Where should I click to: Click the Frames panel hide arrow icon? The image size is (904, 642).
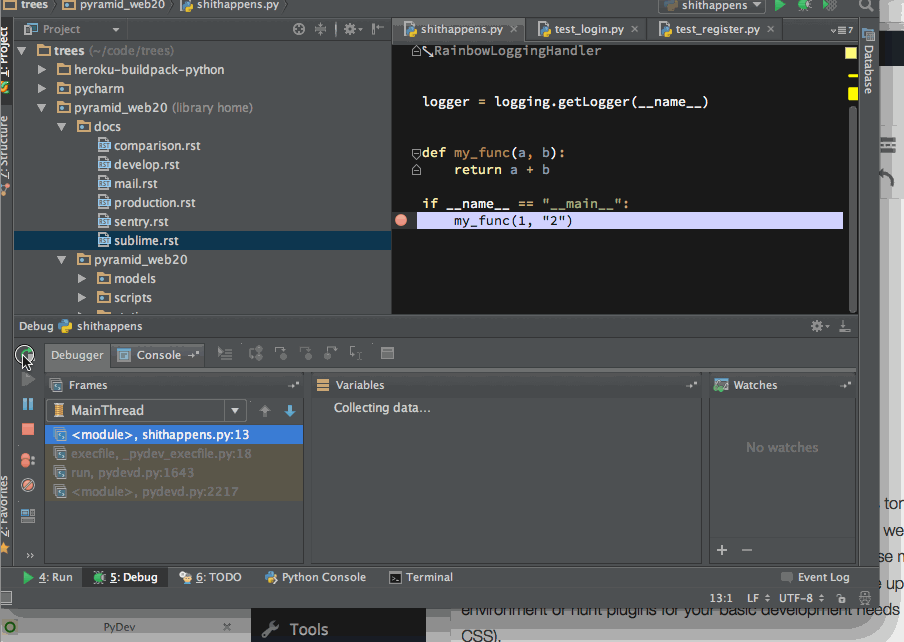pyautogui.click(x=293, y=385)
